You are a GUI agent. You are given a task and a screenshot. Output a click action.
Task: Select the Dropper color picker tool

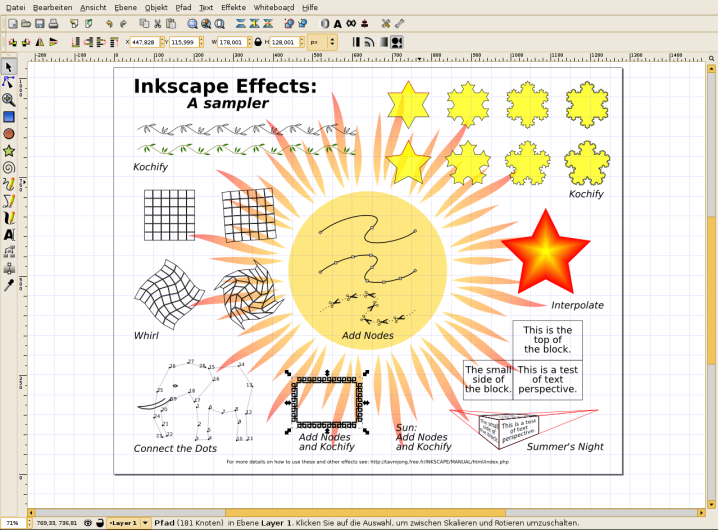point(9,285)
